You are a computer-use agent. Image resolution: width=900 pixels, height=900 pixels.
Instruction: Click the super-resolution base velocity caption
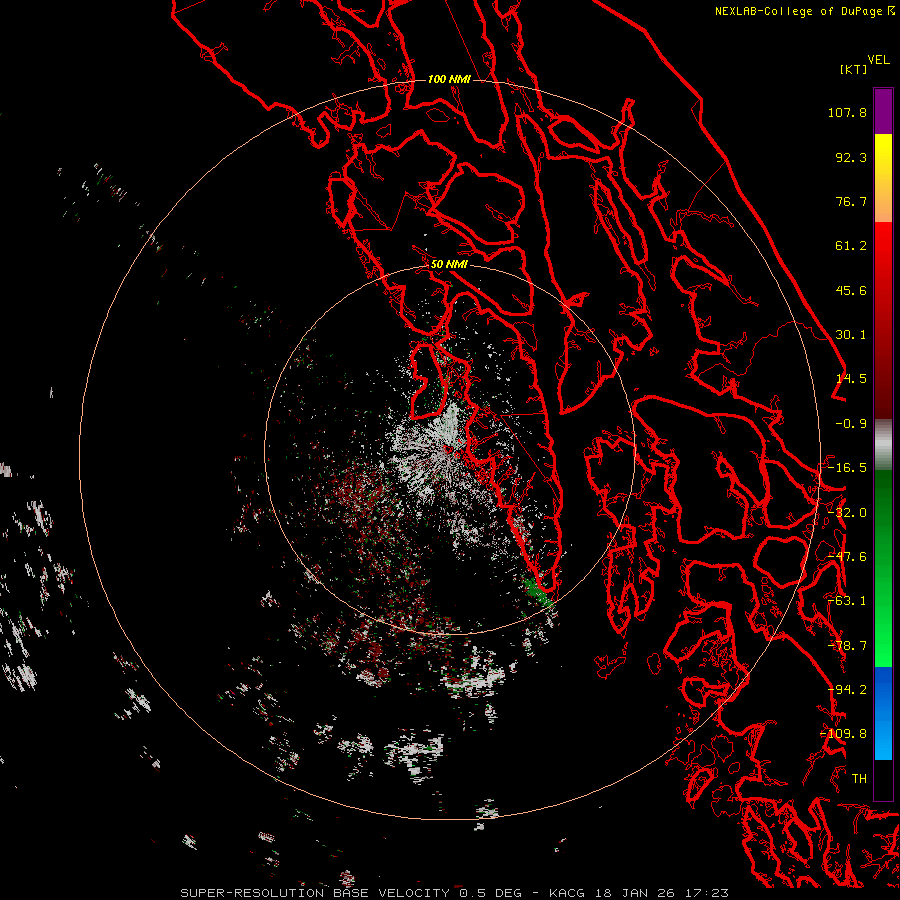pyautogui.click(x=455, y=893)
